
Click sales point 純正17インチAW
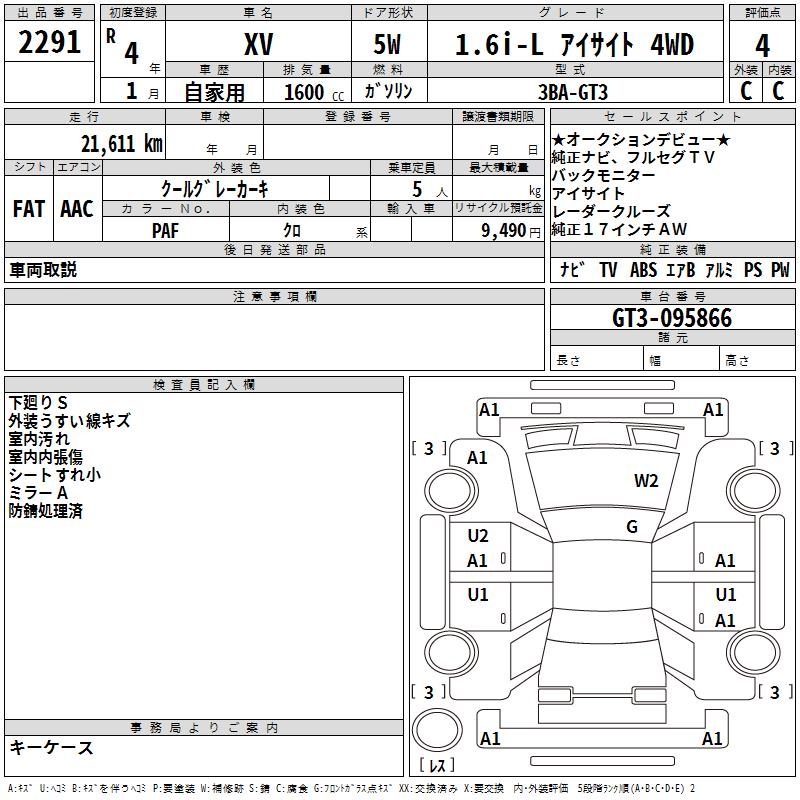(619, 229)
